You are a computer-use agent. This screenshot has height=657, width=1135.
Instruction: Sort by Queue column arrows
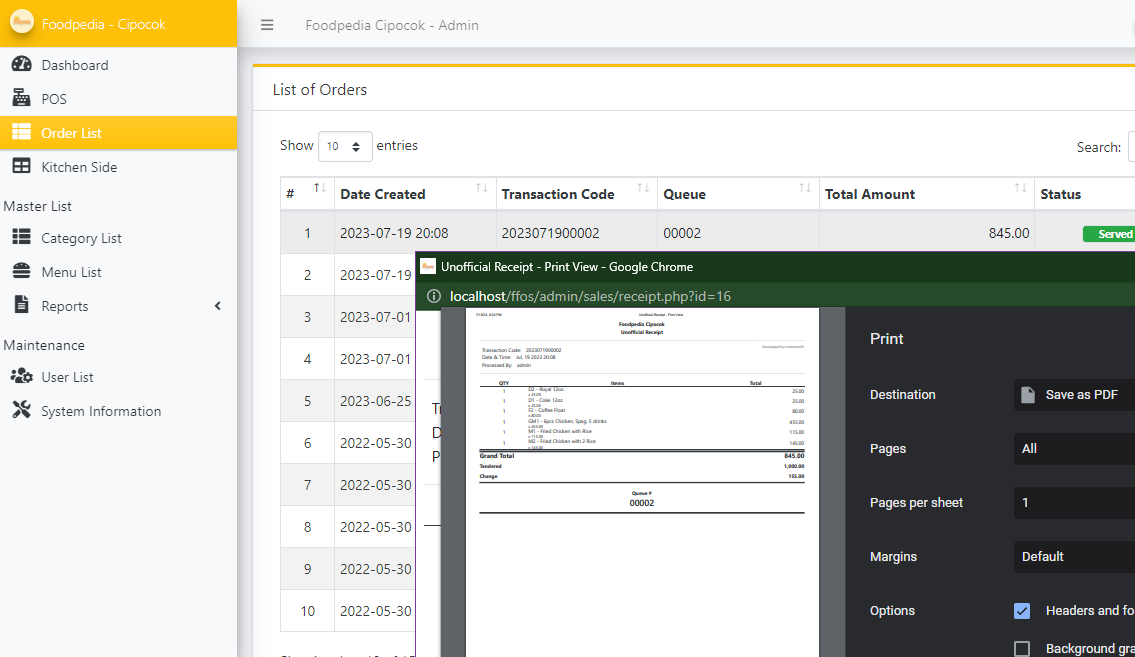pyautogui.click(x=805, y=188)
